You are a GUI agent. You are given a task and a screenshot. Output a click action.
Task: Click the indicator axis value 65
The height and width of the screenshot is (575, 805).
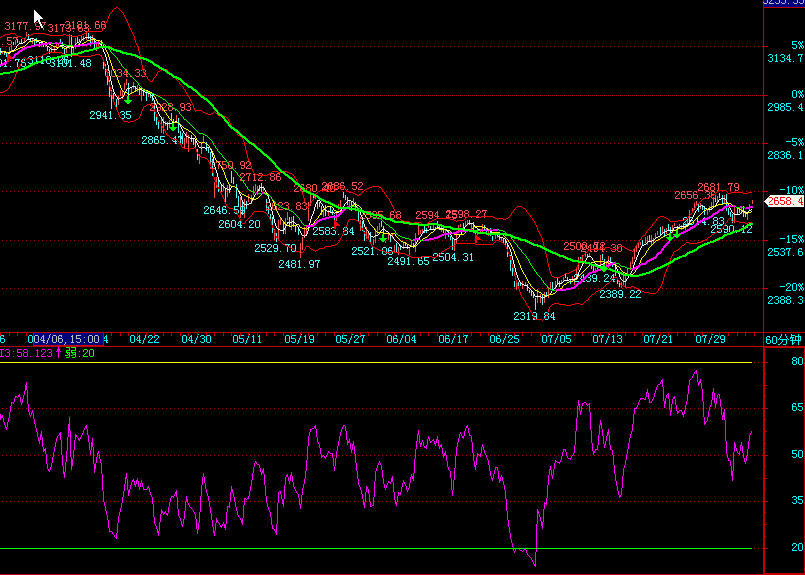(797, 408)
